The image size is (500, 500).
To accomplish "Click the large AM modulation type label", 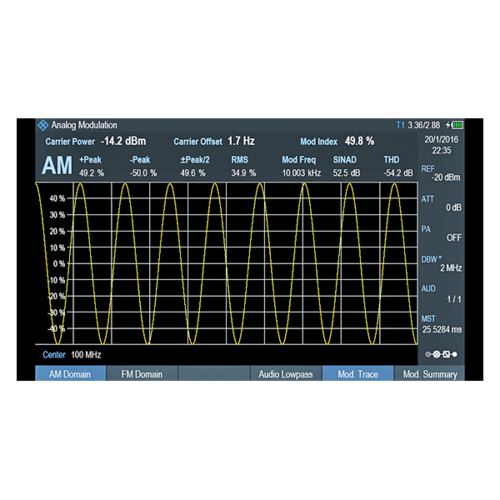I will tap(57, 166).
